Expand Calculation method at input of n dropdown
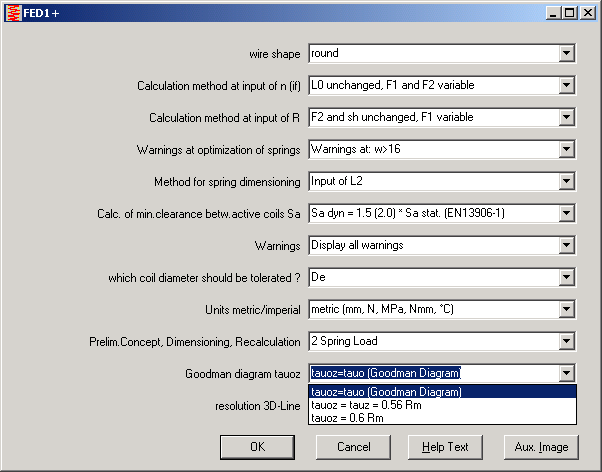Screen dimensions: 602x472 pyautogui.click(x=565, y=86)
